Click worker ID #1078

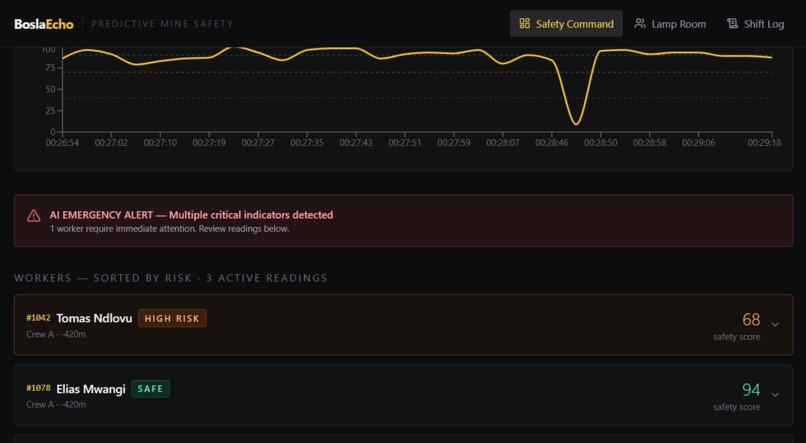click(39, 389)
